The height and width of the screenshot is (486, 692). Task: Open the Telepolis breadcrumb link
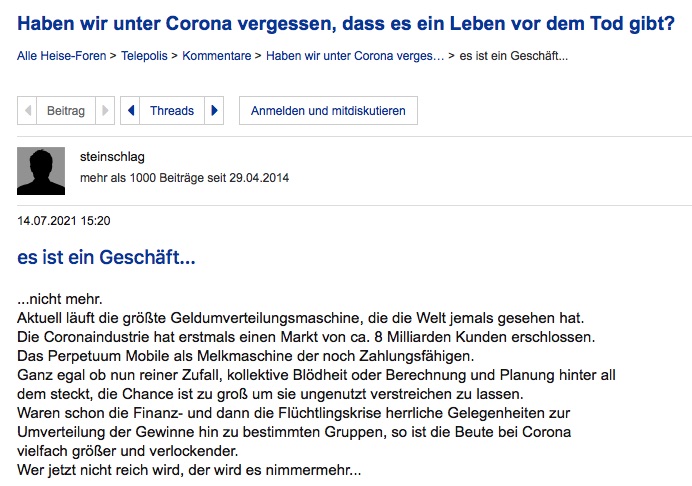145,56
